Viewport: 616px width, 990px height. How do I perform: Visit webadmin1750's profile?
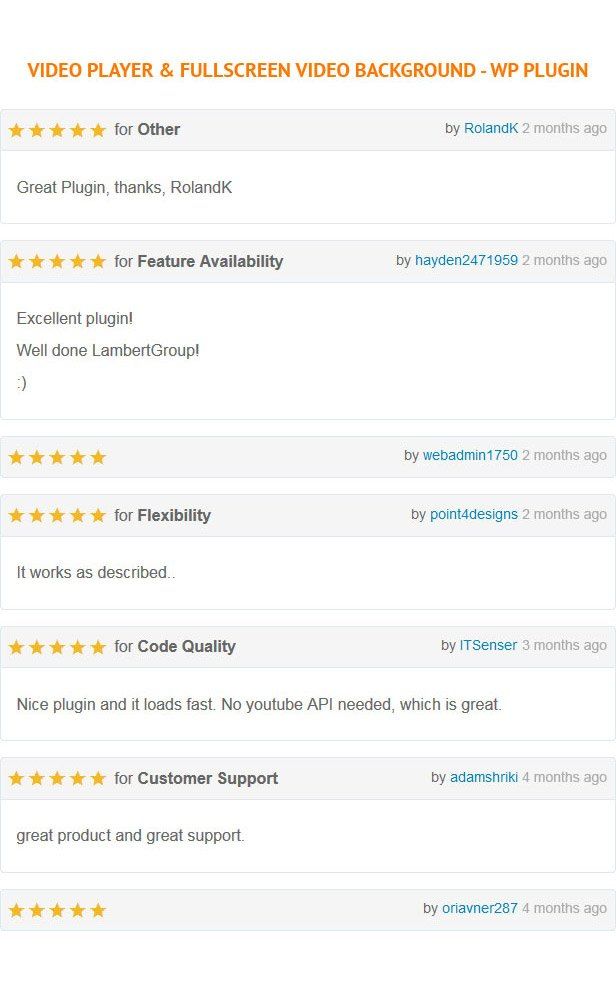point(470,455)
